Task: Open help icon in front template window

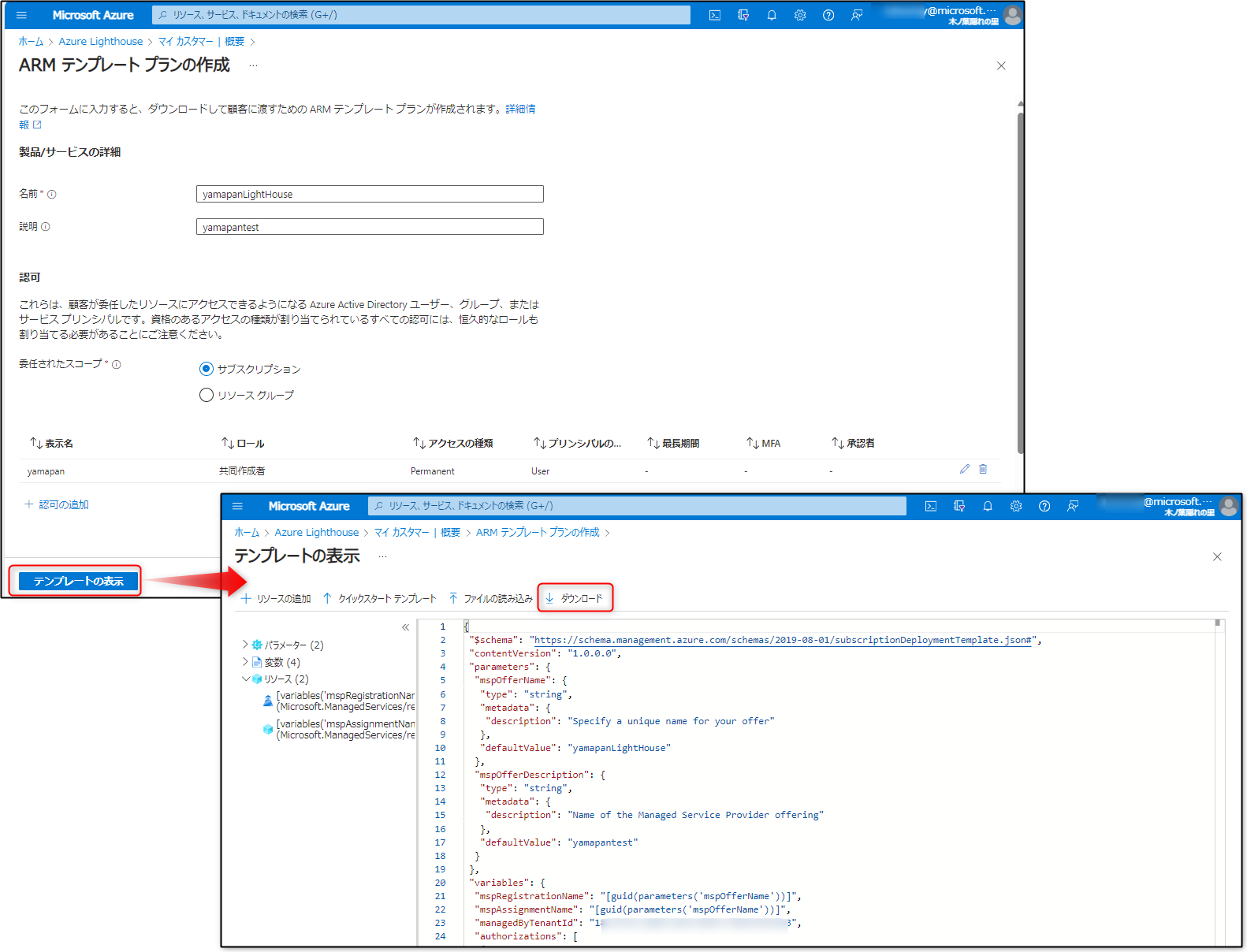Action: point(1044,506)
